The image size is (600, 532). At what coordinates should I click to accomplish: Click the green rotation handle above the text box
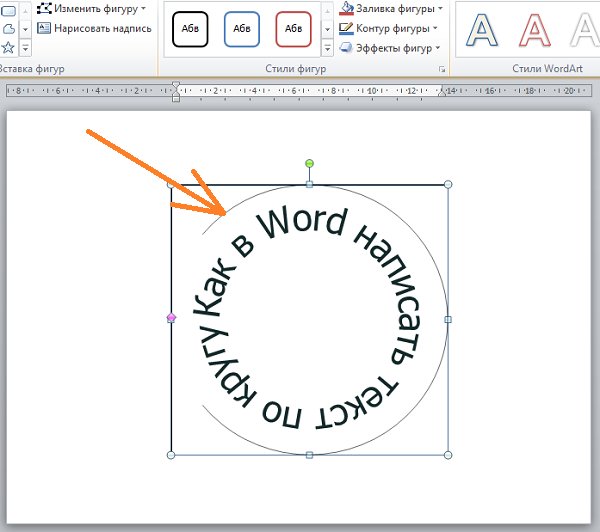309,163
